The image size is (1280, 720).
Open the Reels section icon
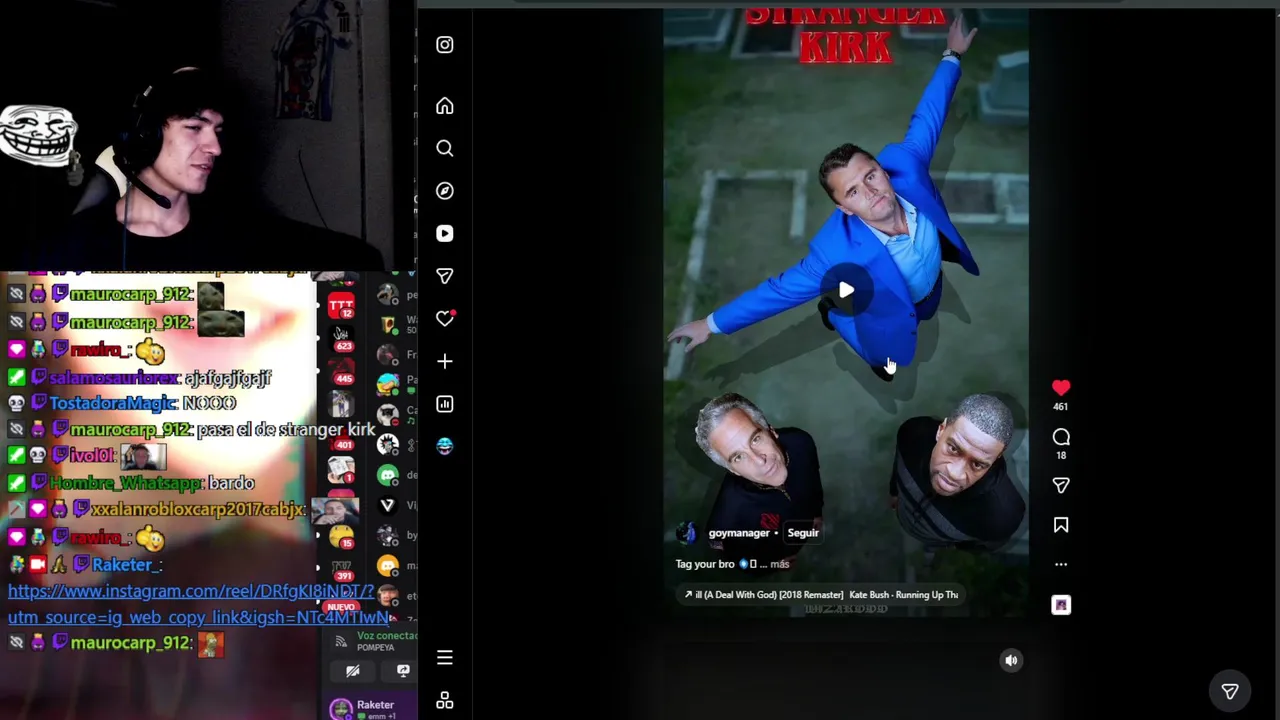(x=445, y=233)
